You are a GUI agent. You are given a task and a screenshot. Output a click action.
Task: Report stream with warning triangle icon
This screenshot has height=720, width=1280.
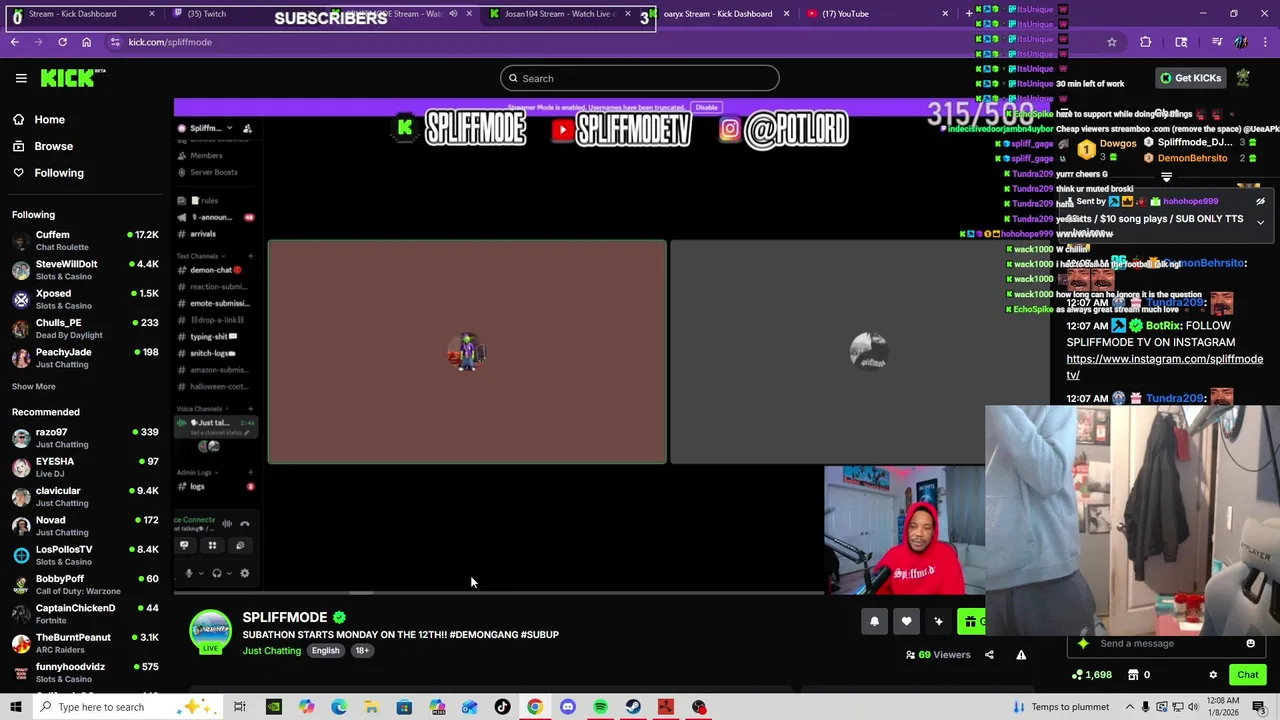(1021, 655)
